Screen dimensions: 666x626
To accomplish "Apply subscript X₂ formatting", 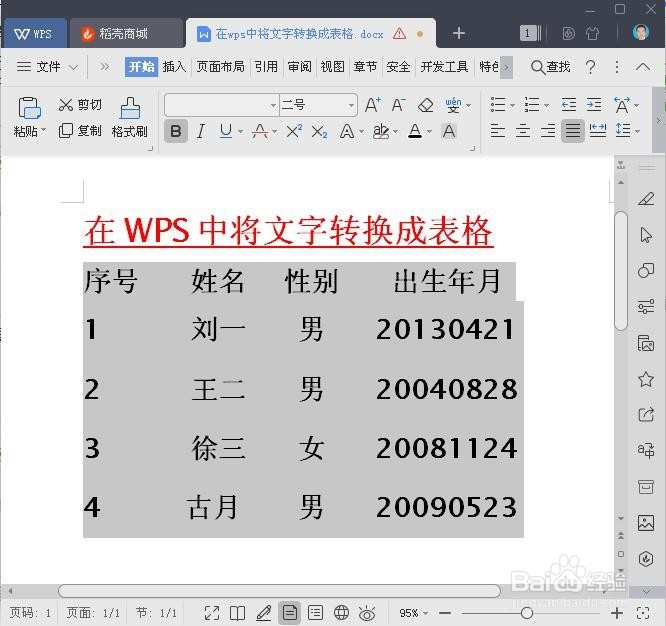I will 319,132.
